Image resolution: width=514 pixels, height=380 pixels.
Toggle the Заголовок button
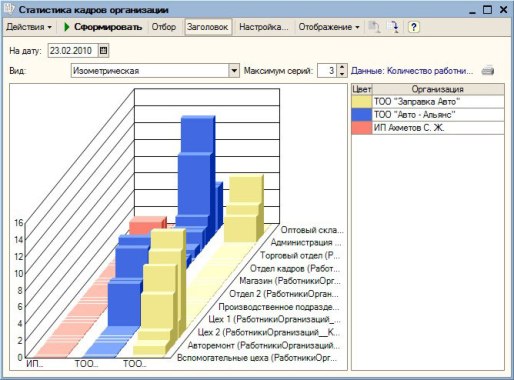[207, 27]
